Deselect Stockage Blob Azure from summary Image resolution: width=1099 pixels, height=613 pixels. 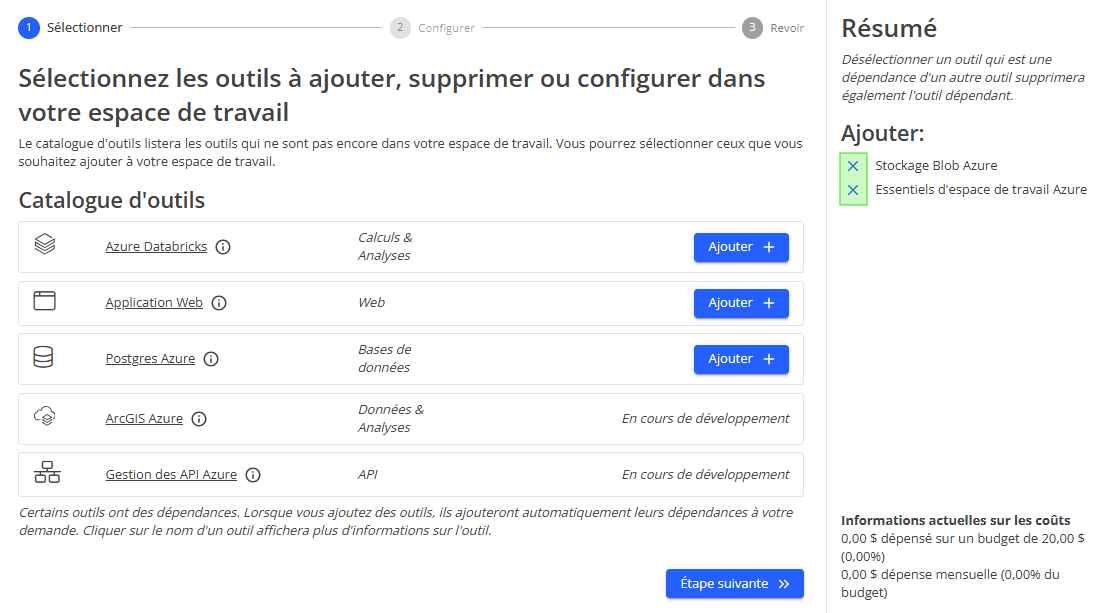pos(851,165)
